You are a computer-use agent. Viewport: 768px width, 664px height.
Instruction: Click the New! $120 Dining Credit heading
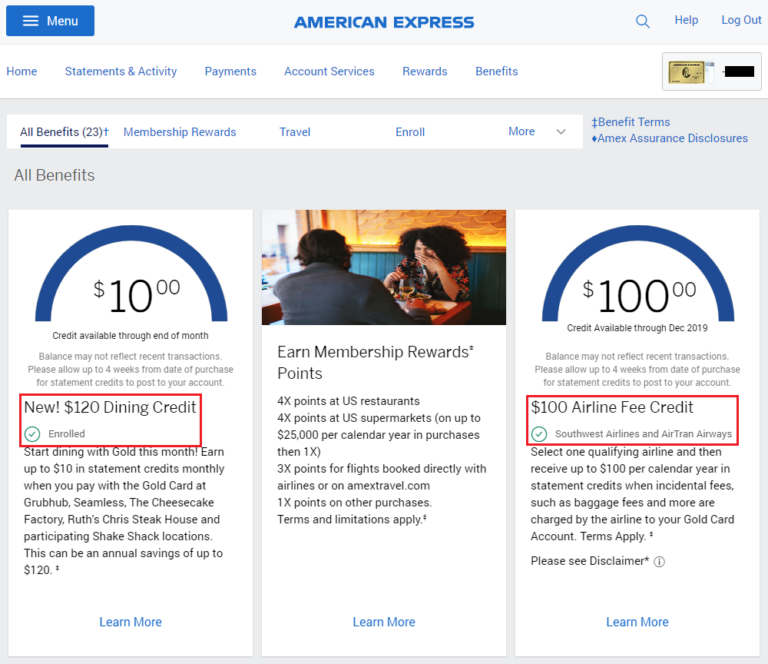pyautogui.click(x=110, y=407)
